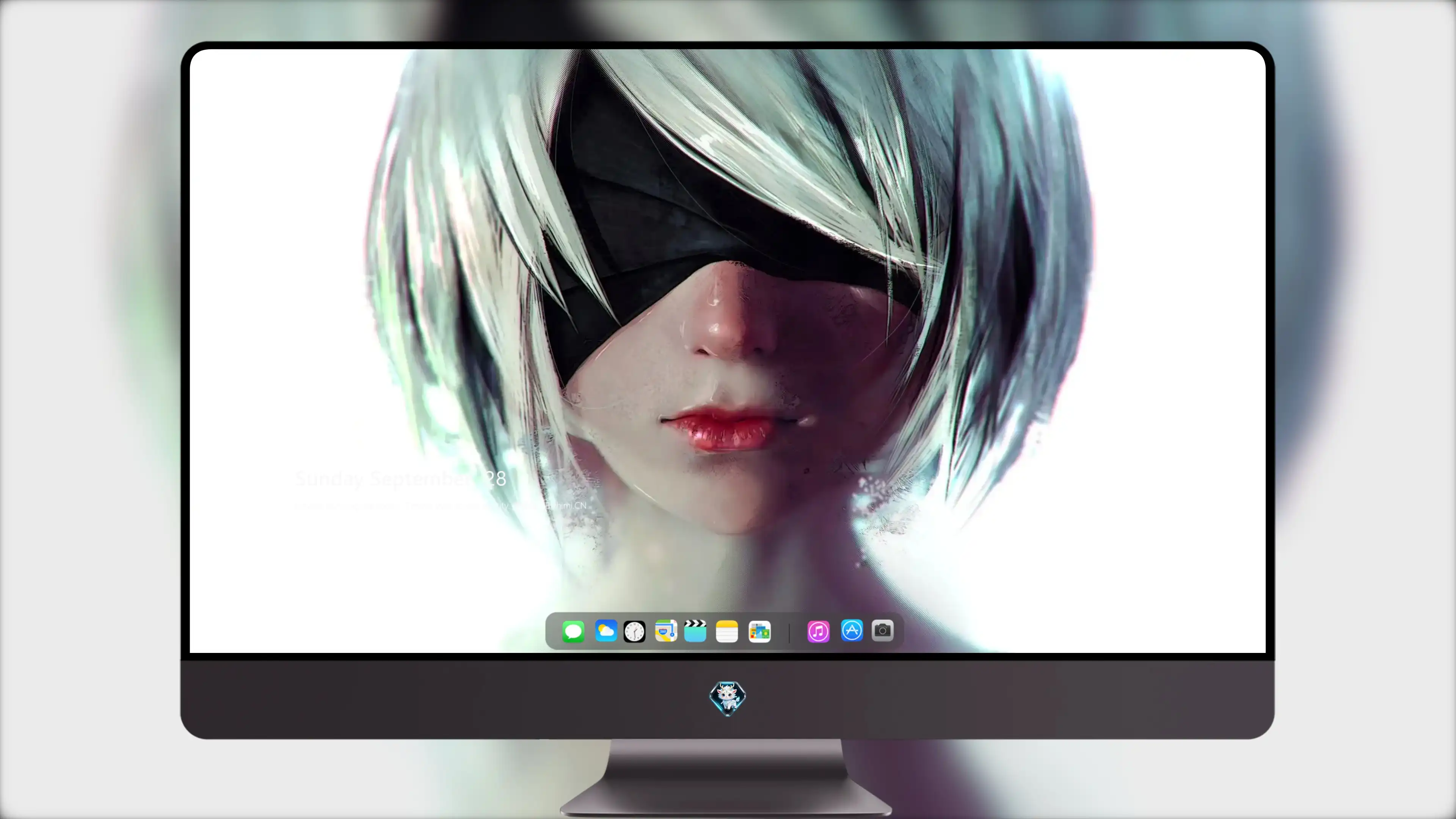
Task: Open the Maps app icon
Action: [x=666, y=631]
